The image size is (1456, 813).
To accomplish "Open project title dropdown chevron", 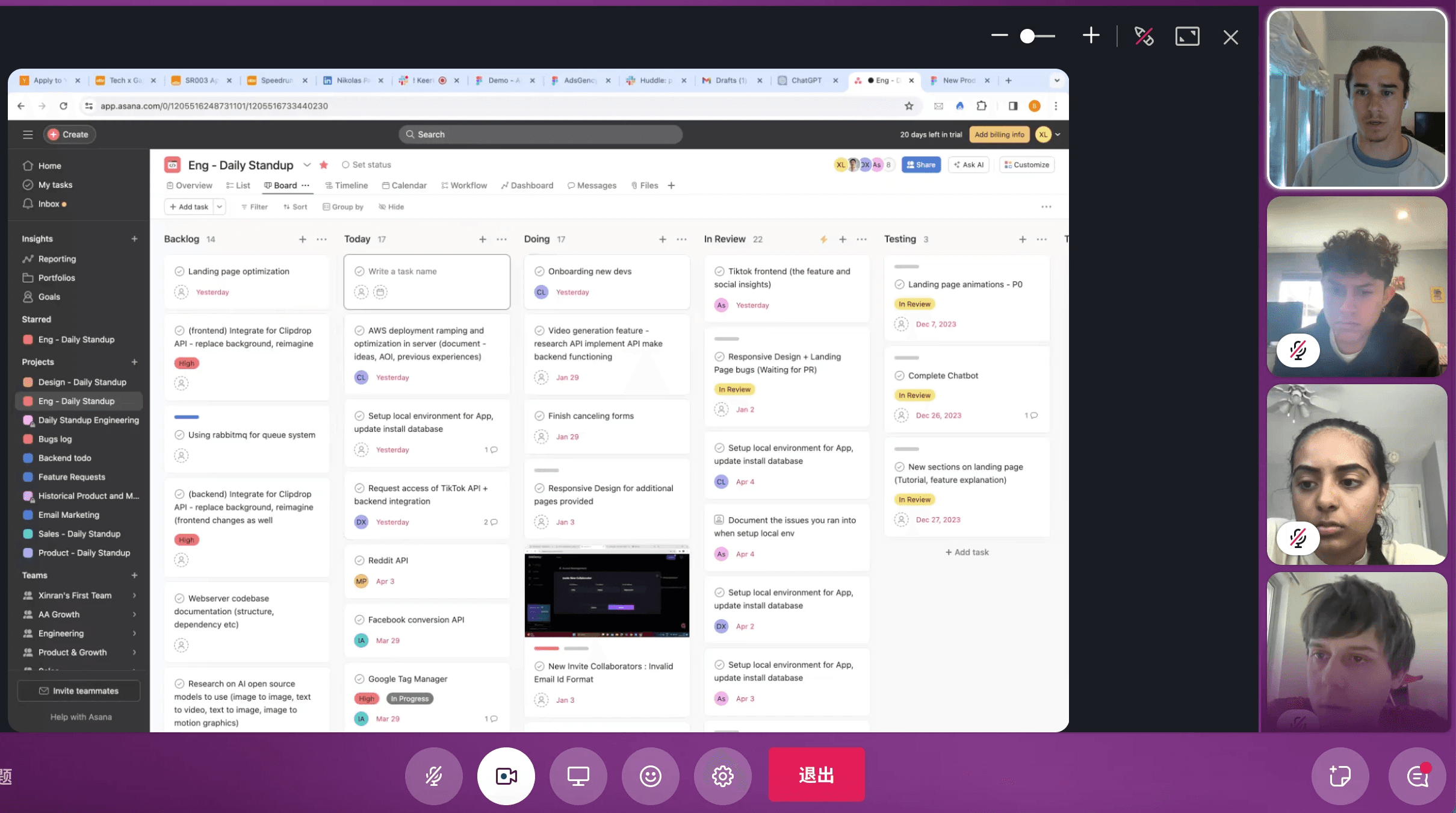I will (307, 165).
